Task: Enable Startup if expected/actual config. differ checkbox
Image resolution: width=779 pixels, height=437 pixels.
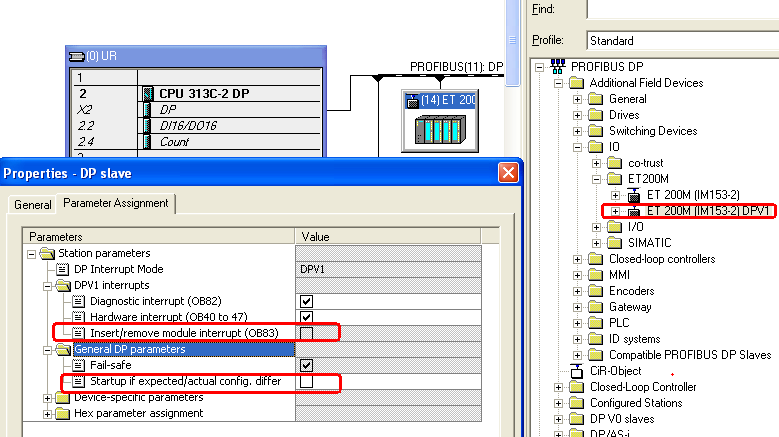Action: click(x=307, y=381)
